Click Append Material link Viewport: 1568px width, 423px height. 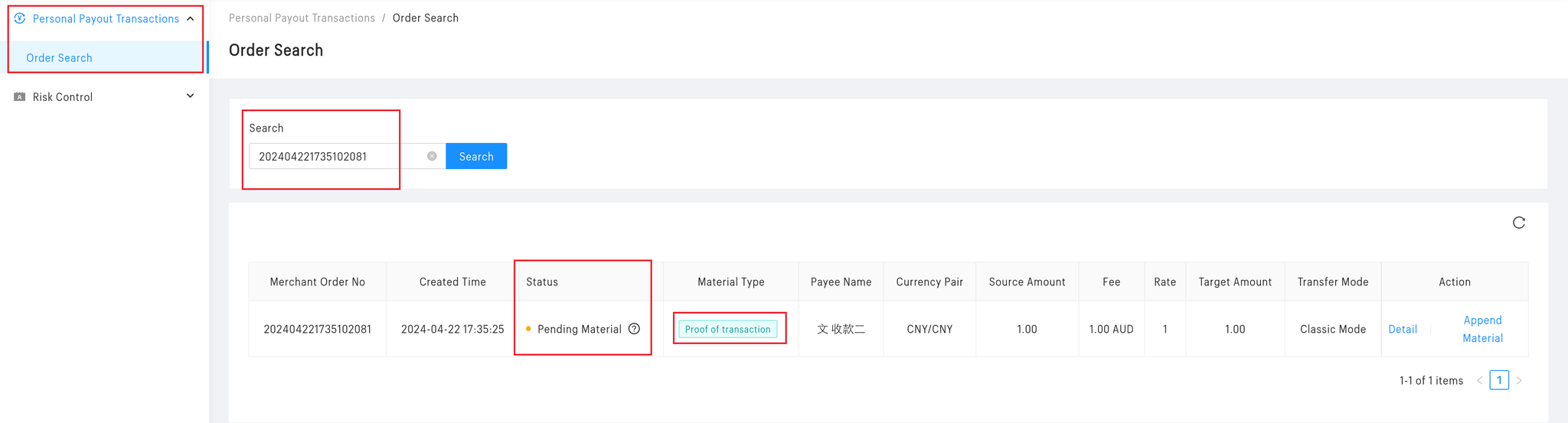click(x=1482, y=329)
